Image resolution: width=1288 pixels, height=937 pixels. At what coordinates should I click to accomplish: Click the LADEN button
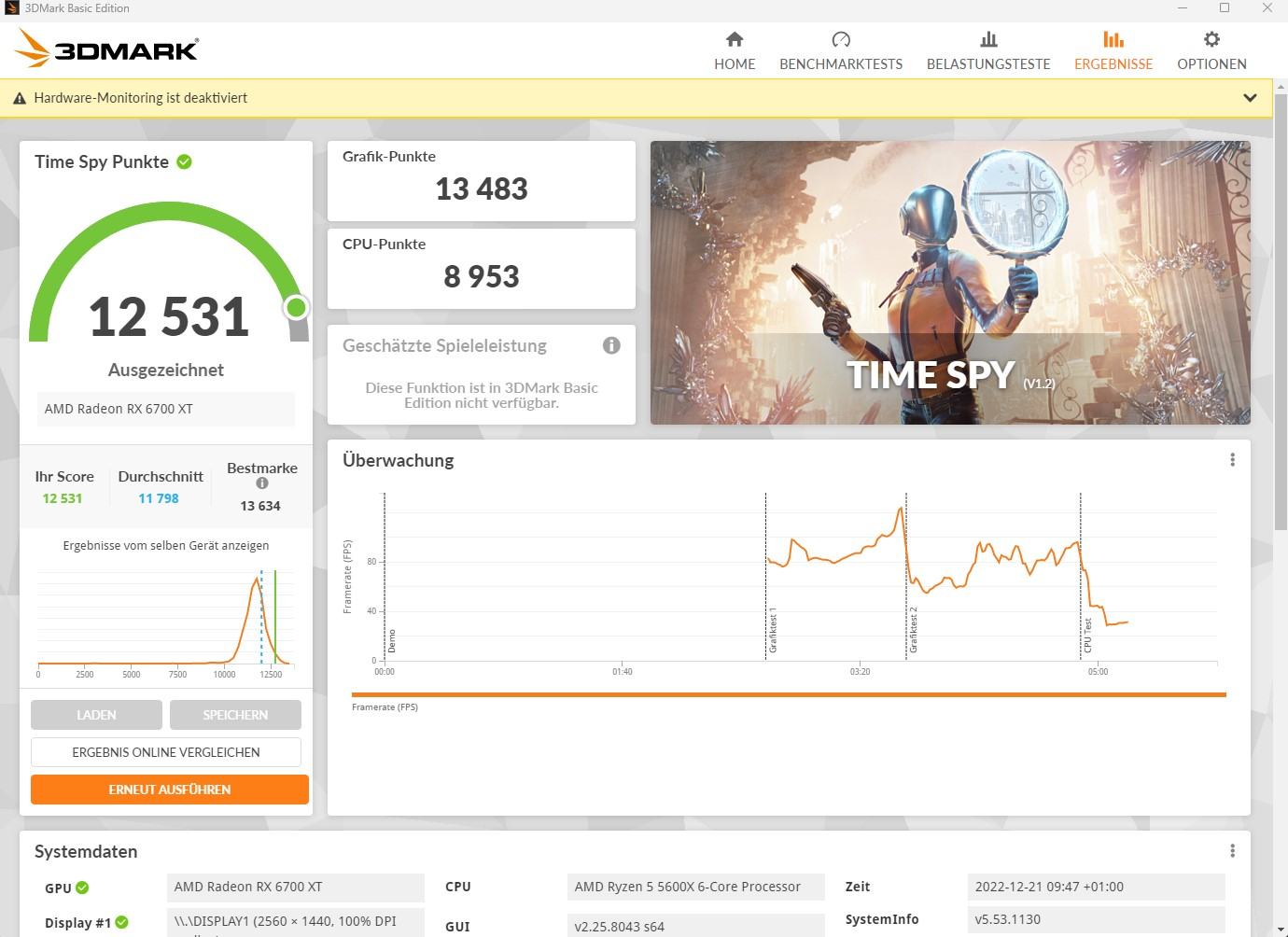coord(96,715)
